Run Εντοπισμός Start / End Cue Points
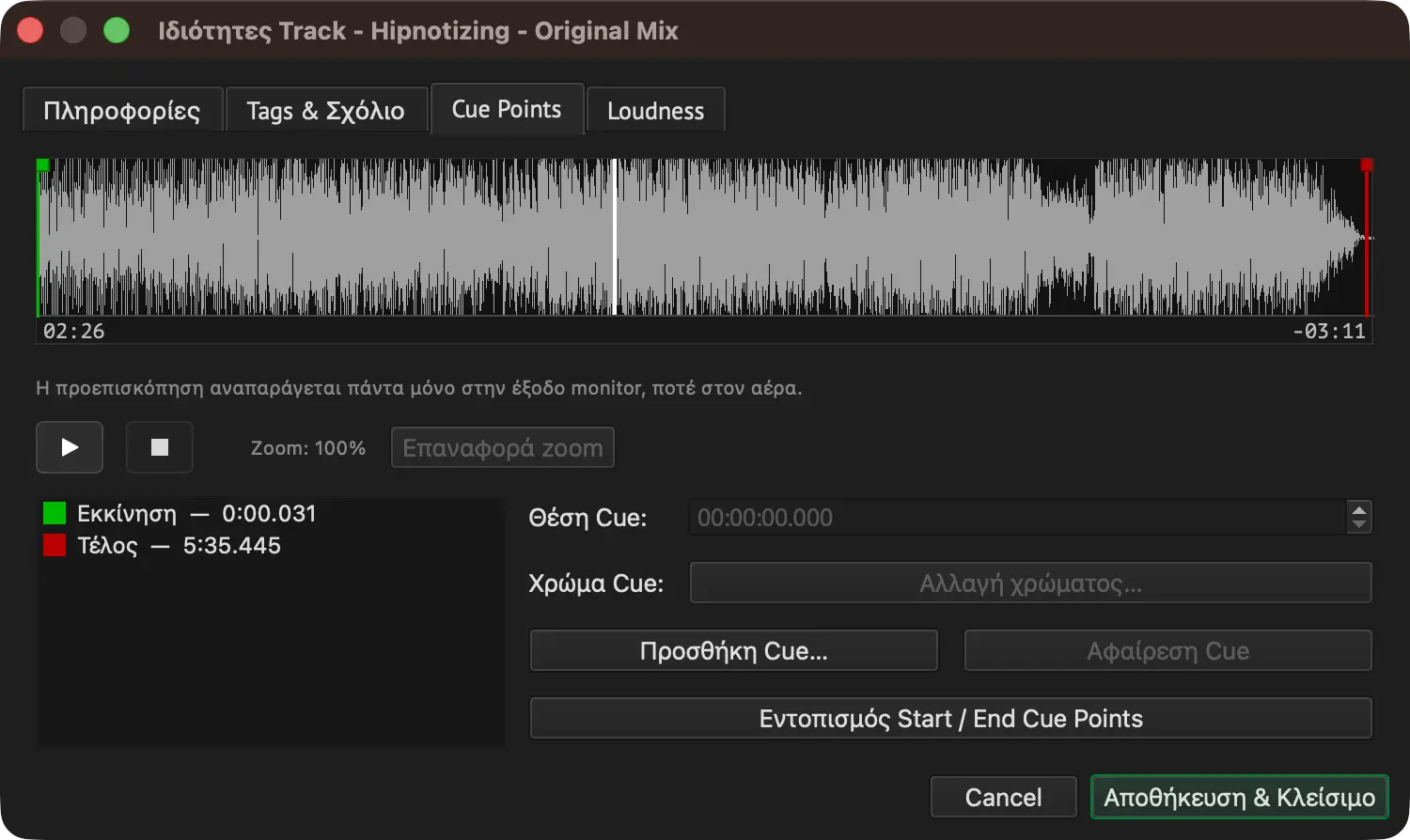This screenshot has width=1410, height=840. pos(951,719)
